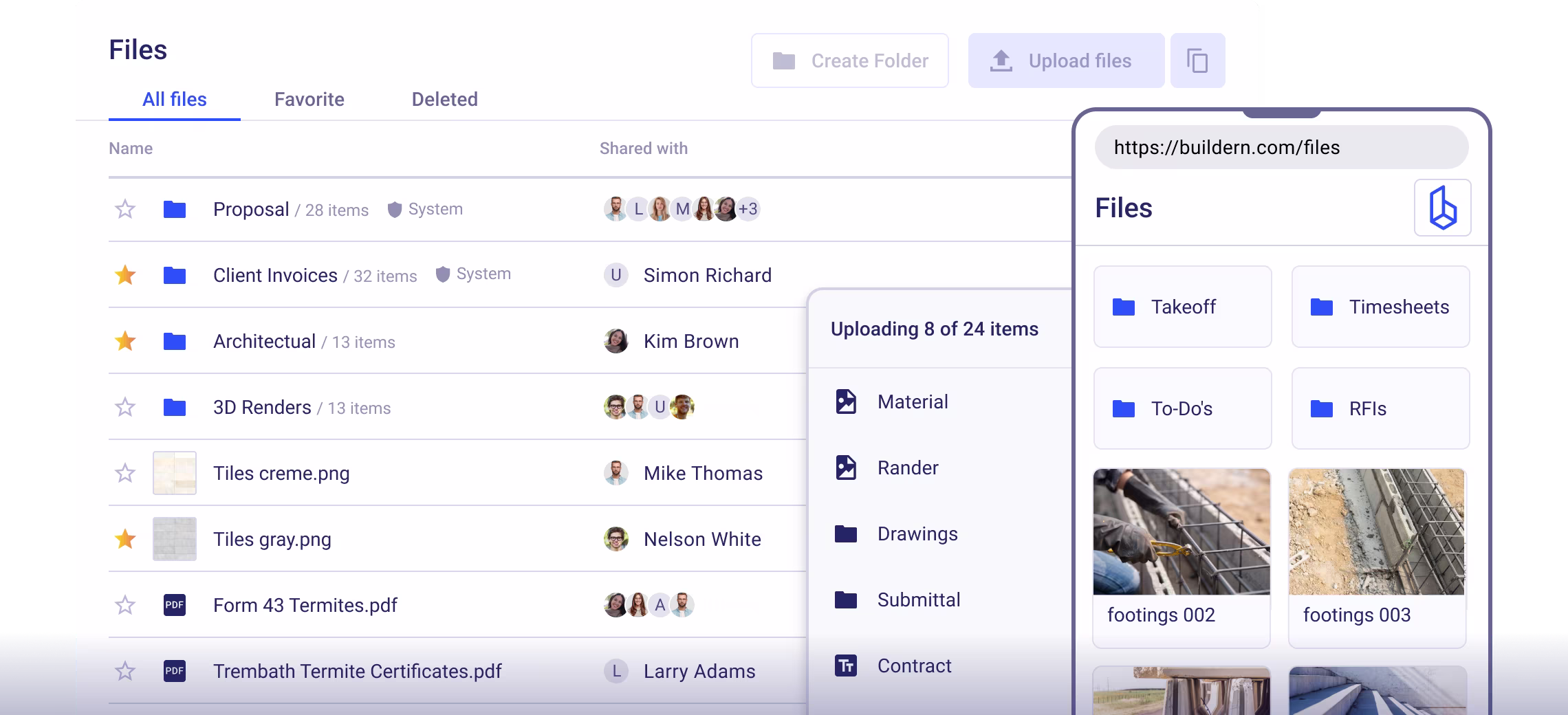Open the Client Invoices folder icon

pyautogui.click(x=175, y=275)
